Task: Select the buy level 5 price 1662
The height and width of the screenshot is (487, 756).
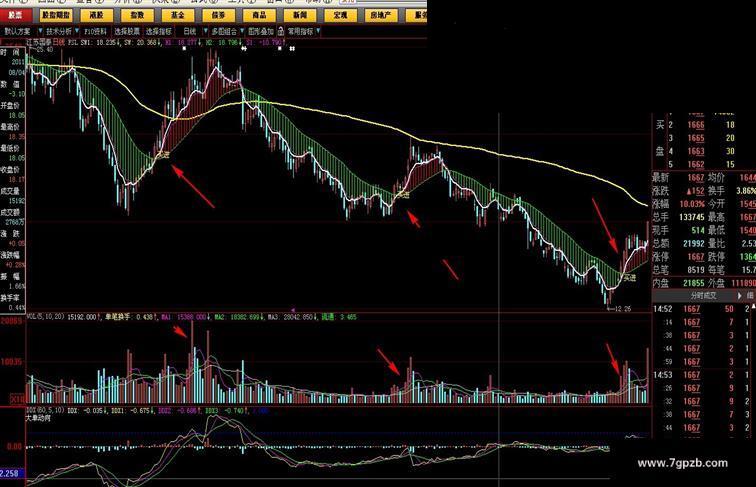Action: (x=696, y=164)
